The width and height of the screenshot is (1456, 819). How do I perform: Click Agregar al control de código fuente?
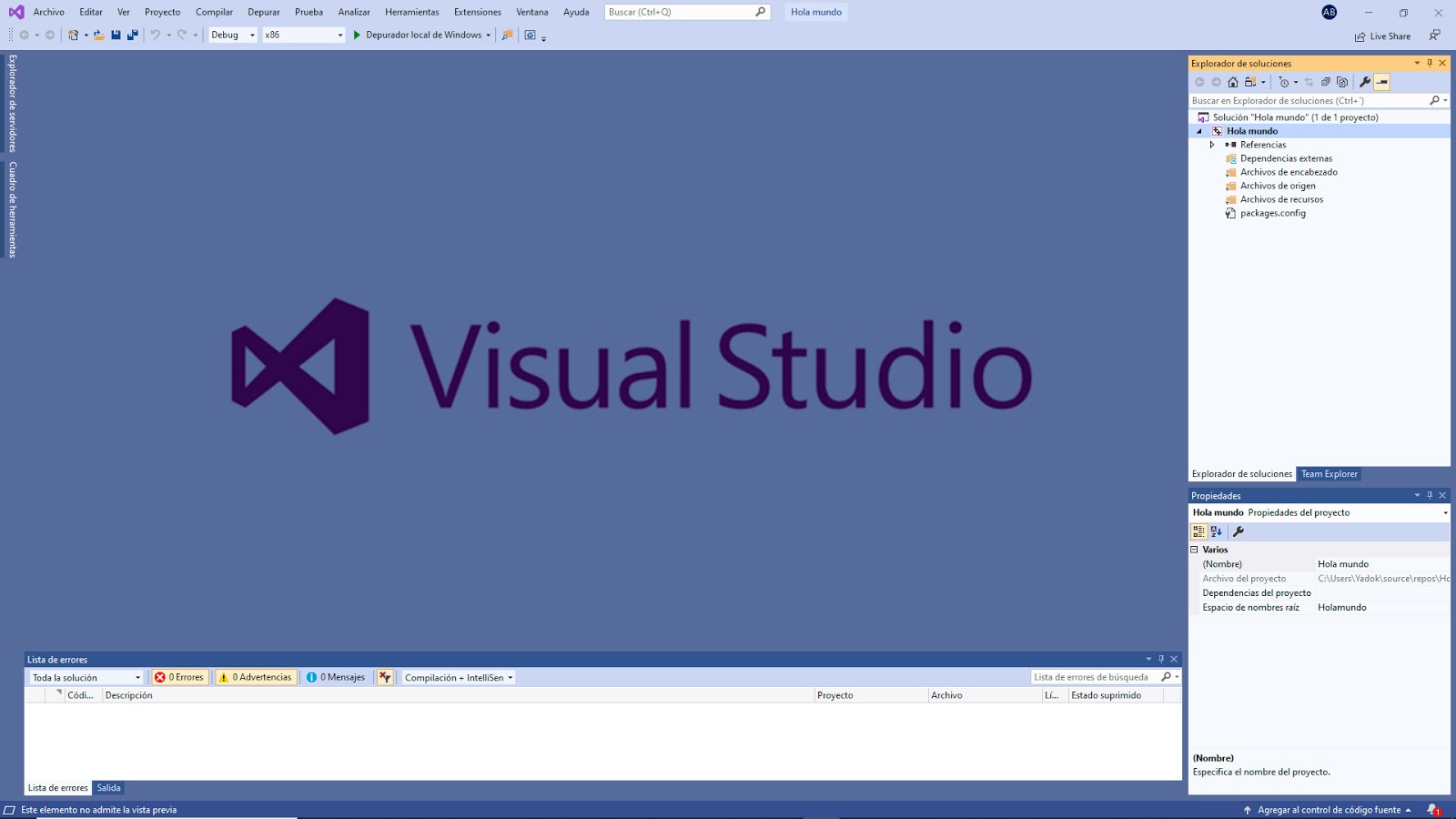tap(1329, 808)
